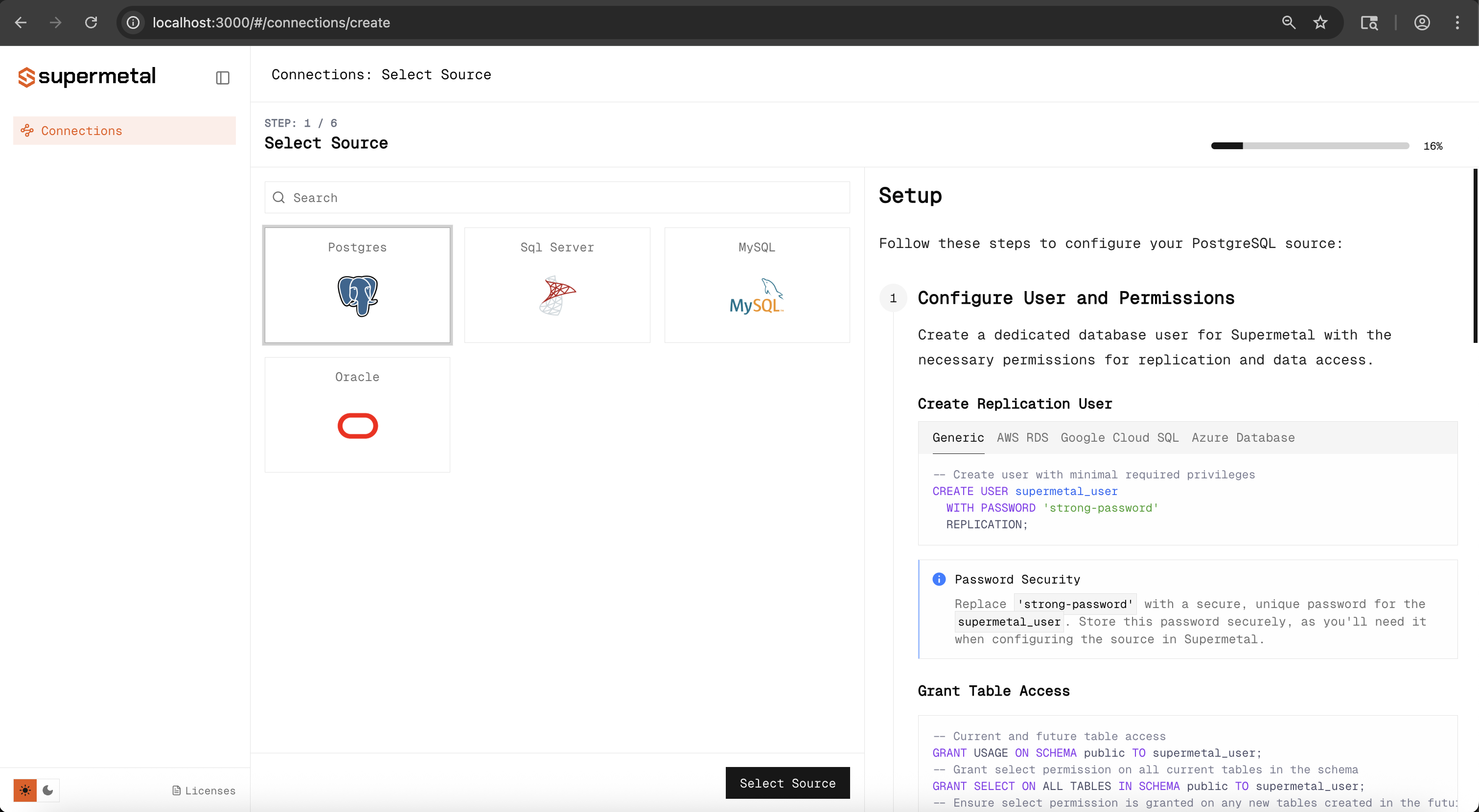Switch to the AWS RDS tab
This screenshot has width=1479, height=812.
click(1021, 437)
